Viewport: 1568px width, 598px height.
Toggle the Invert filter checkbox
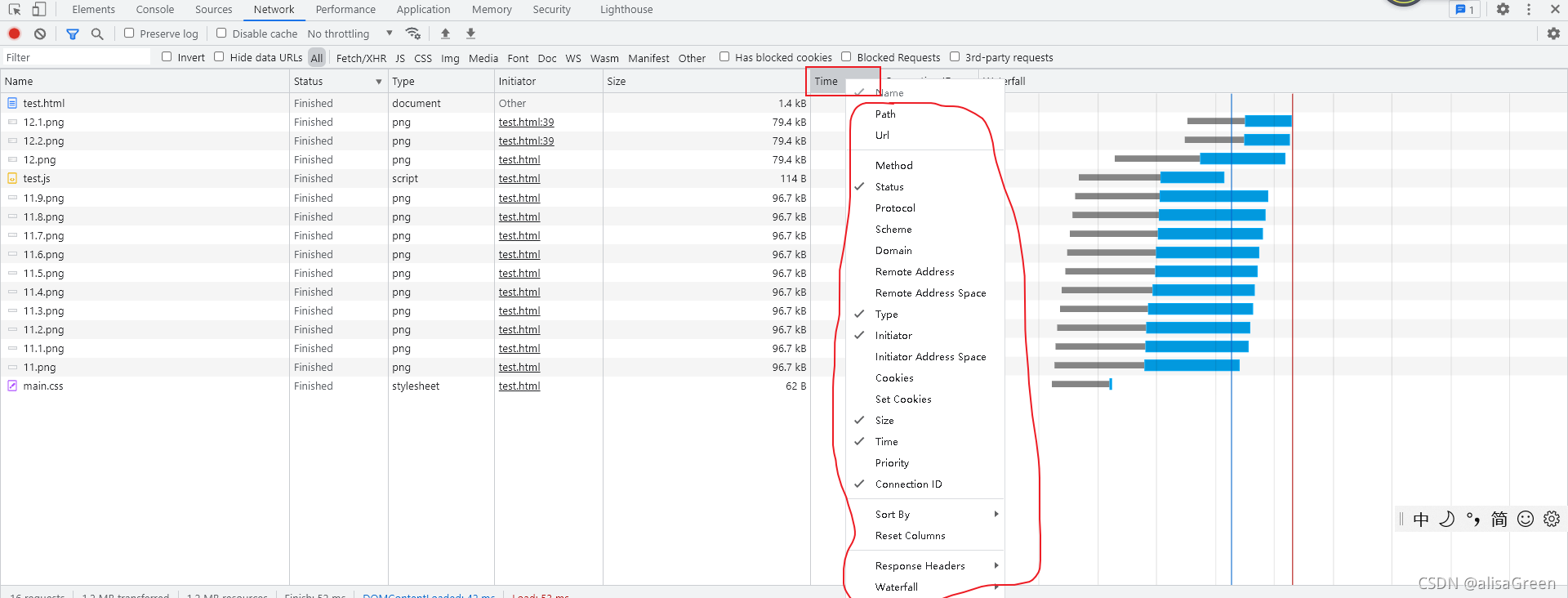point(167,57)
